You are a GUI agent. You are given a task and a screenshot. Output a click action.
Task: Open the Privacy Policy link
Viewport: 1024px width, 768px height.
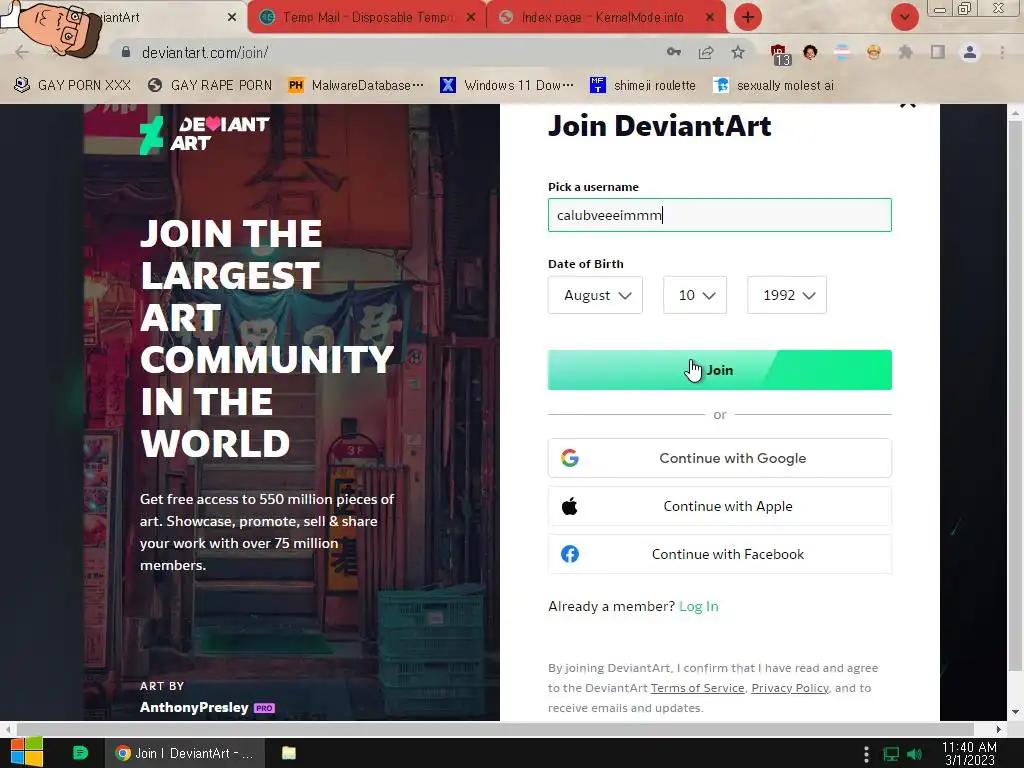(x=790, y=688)
